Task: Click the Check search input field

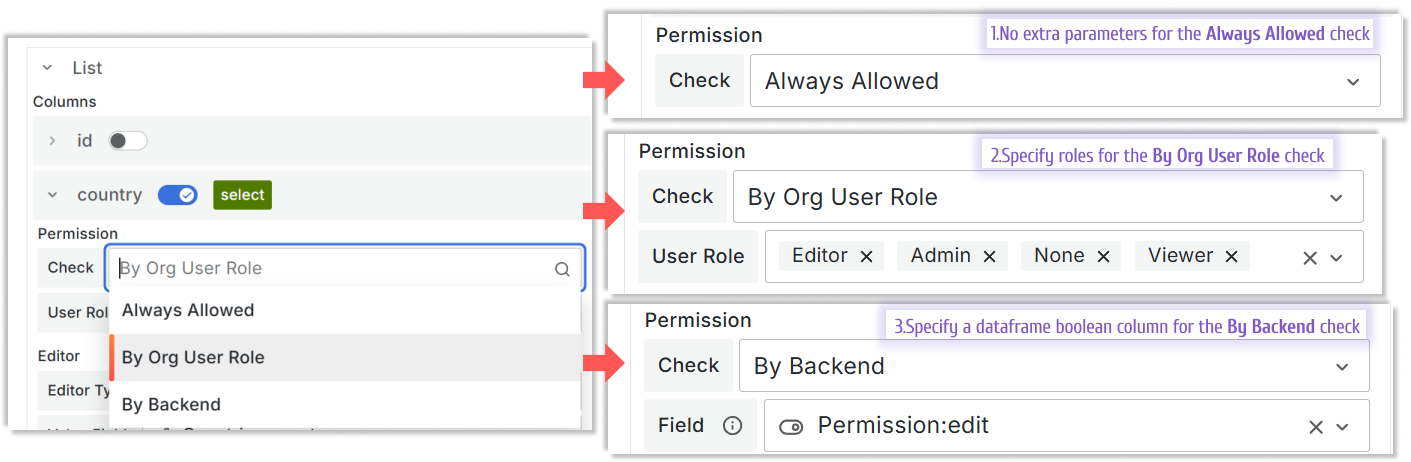Action: coord(330,268)
